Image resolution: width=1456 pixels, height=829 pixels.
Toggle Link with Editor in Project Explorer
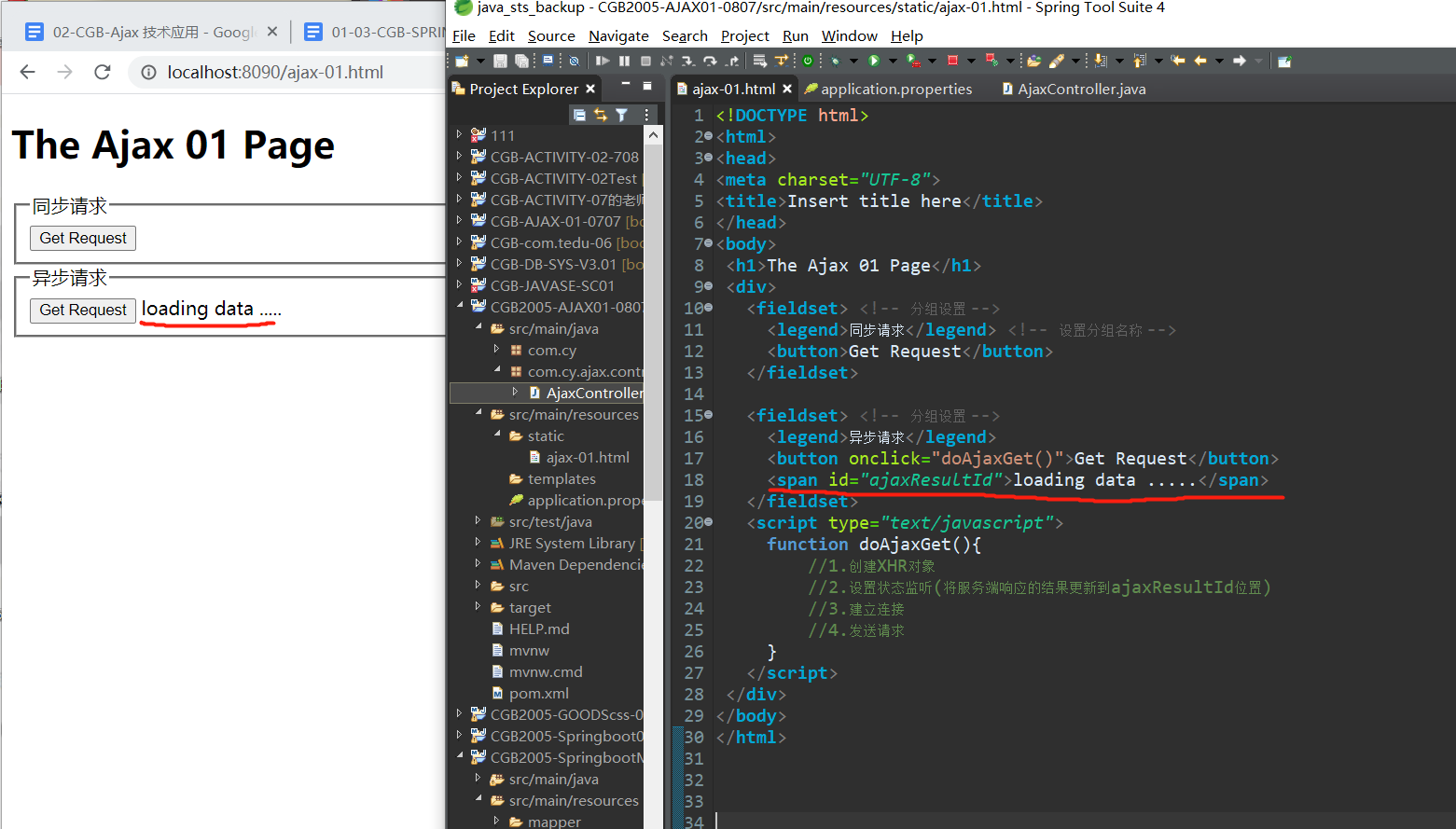[601, 115]
